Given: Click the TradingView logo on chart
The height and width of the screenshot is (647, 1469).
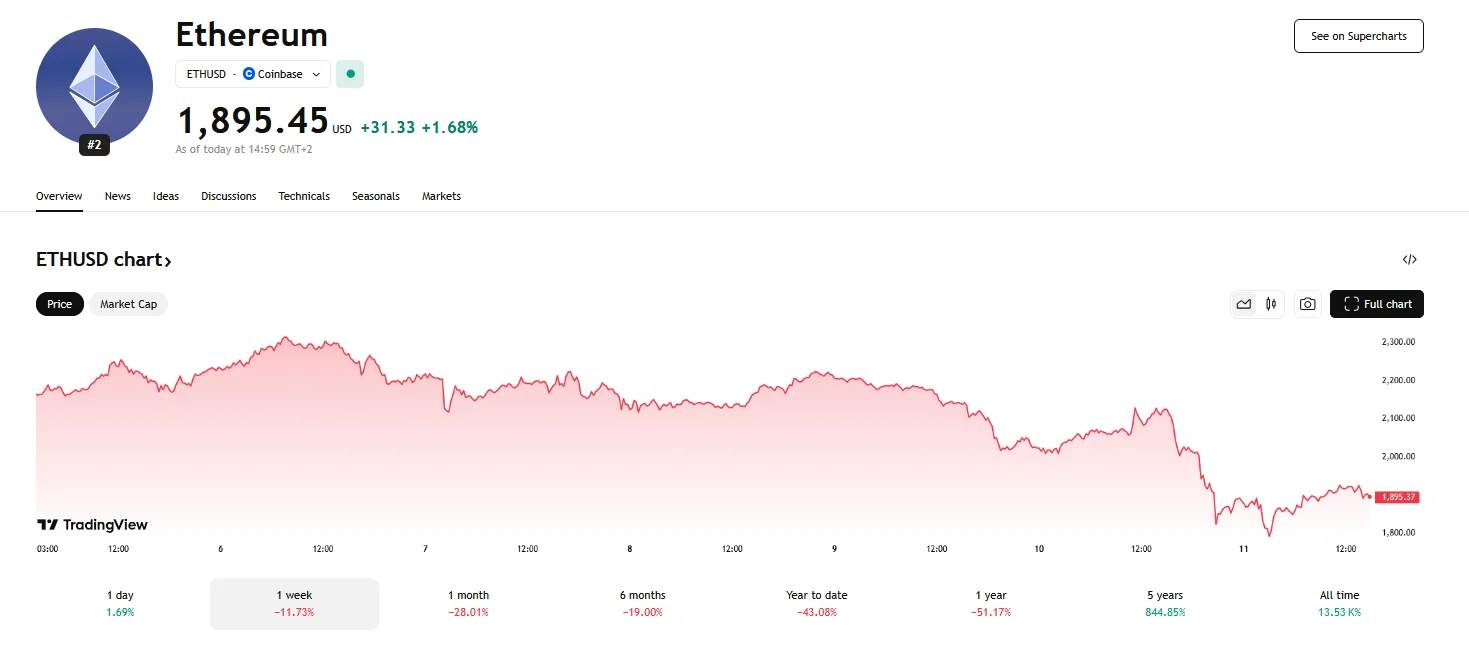Looking at the screenshot, I should pyautogui.click(x=92, y=525).
